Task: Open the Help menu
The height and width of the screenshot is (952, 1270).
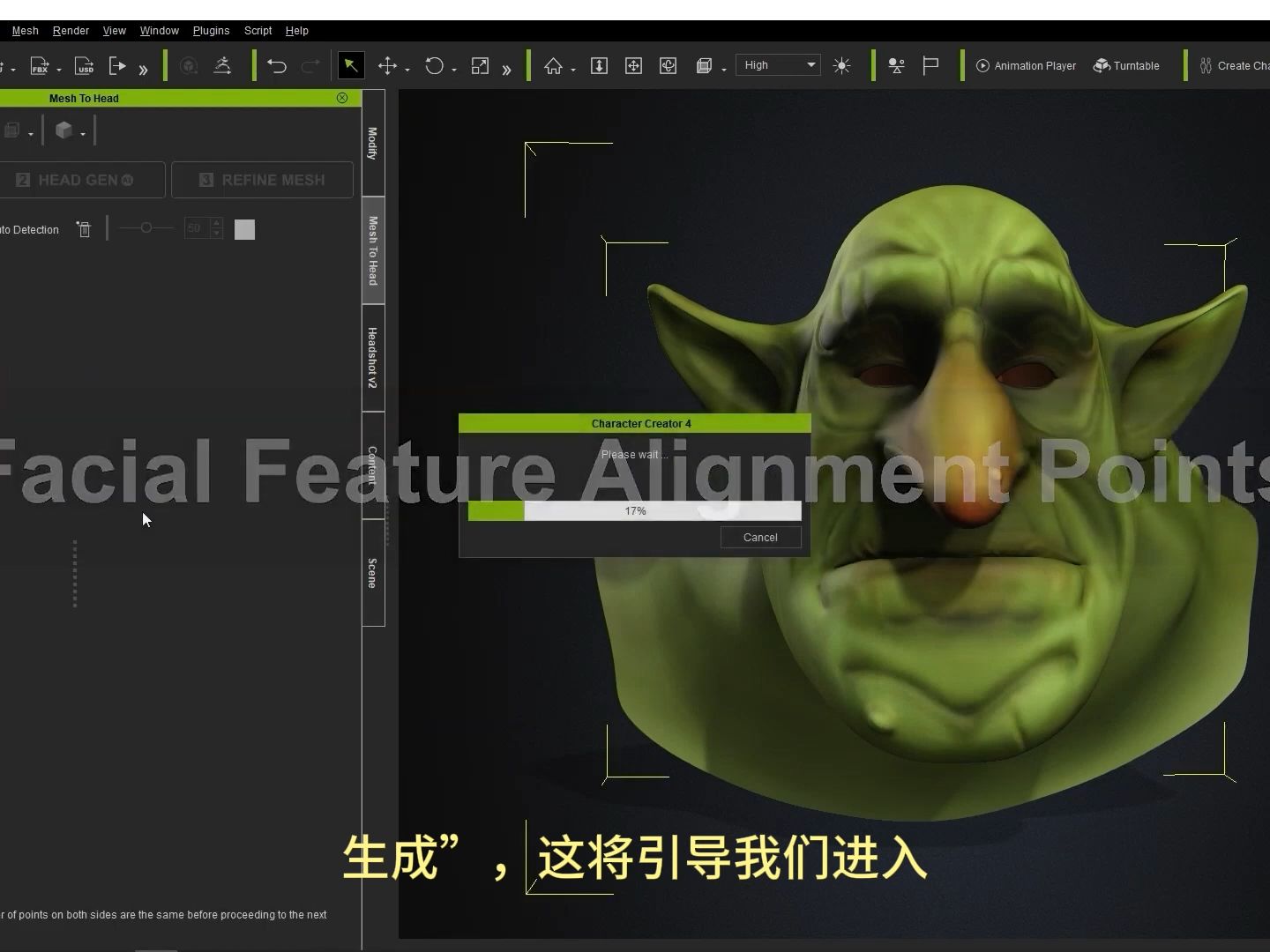Action: coord(297,31)
